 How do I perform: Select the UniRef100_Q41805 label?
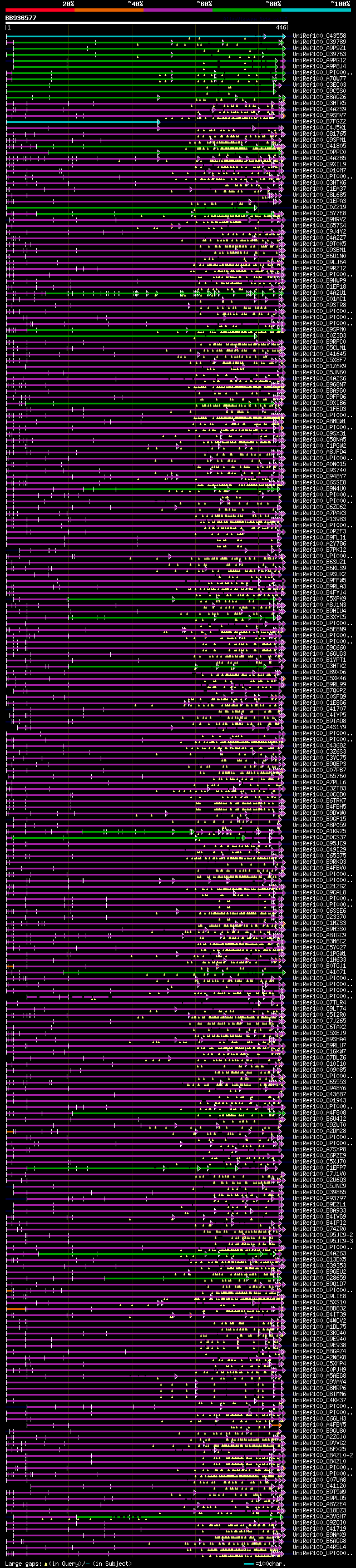[x=319, y=146]
